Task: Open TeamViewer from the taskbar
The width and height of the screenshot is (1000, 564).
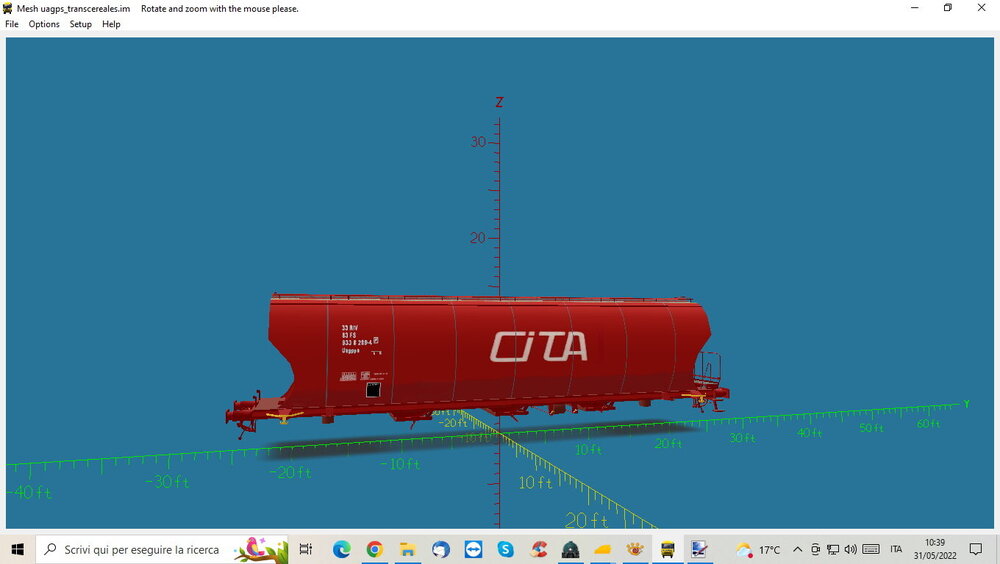Action: click(x=473, y=549)
